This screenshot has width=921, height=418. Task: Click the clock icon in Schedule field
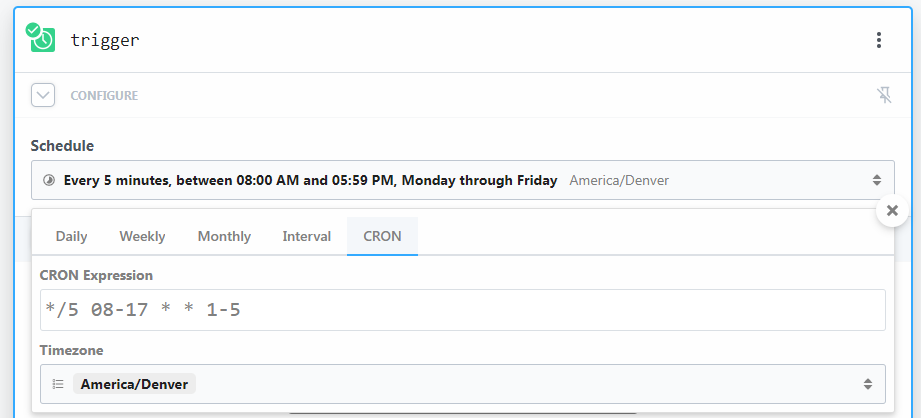(49, 180)
